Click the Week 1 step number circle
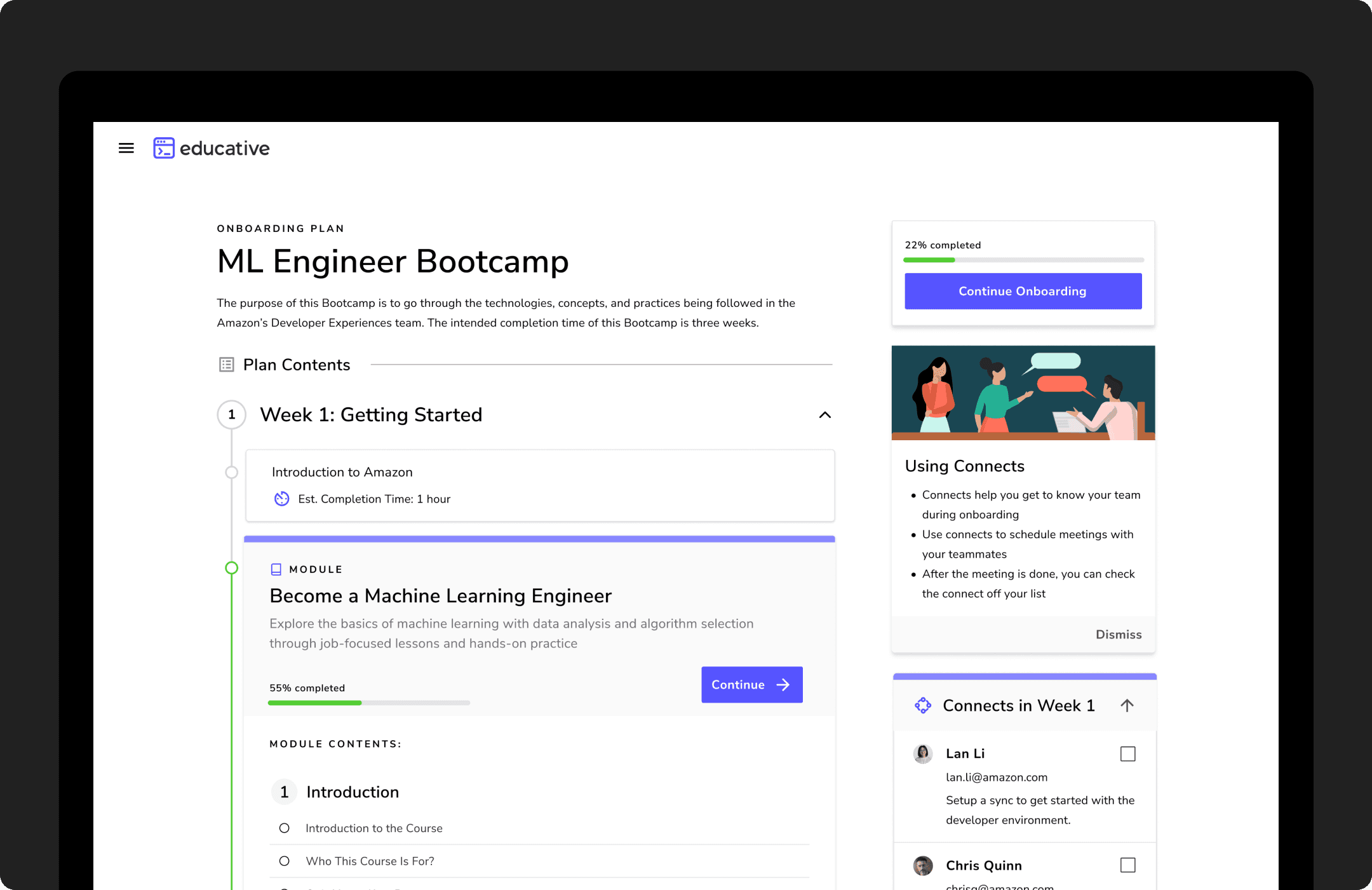 [232, 415]
